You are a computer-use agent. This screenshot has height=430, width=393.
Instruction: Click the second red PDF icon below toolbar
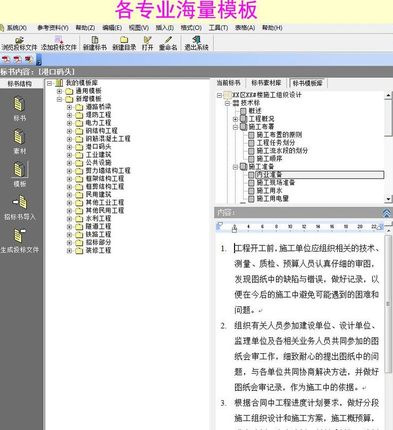click(17, 60)
